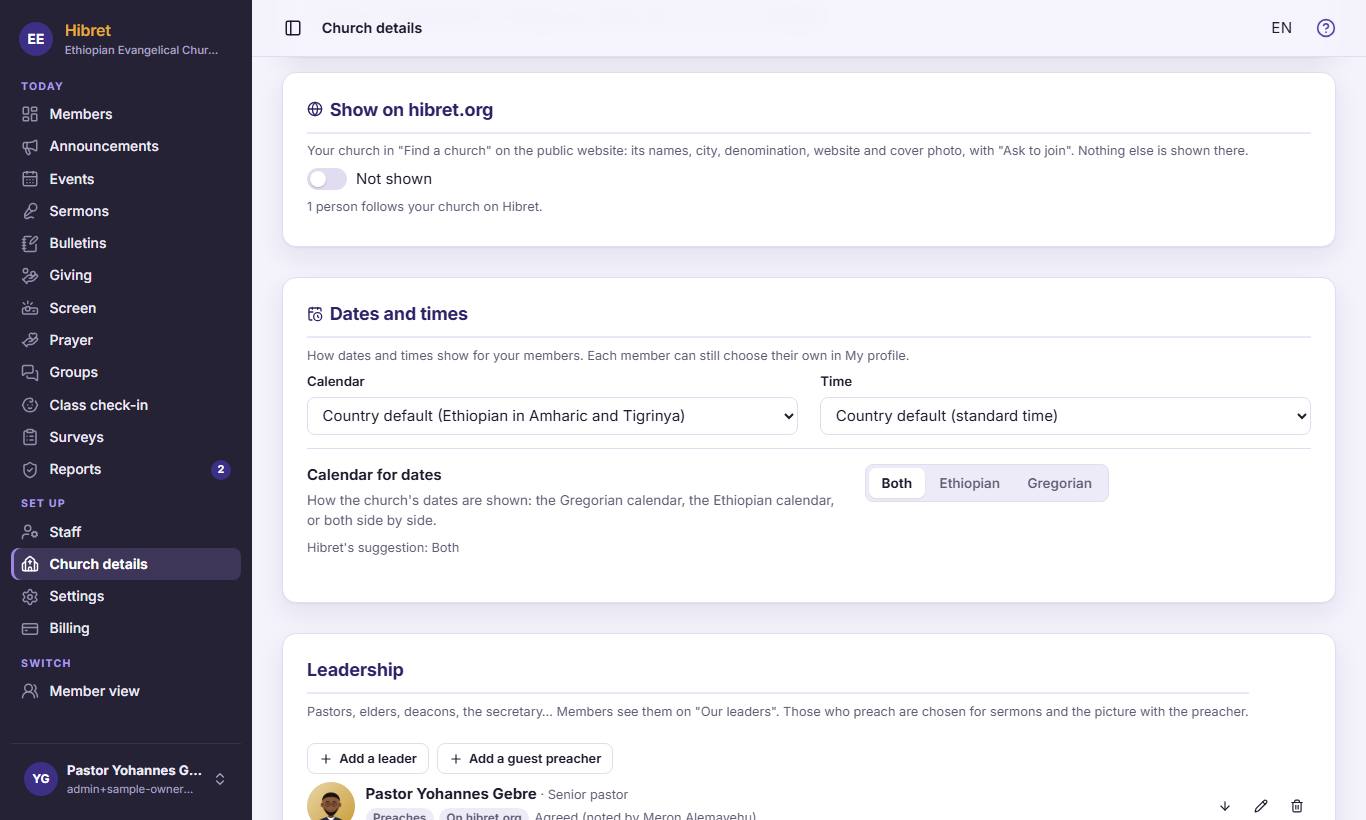Toggle the sidebar panel icon
The height and width of the screenshot is (820, 1366).
[293, 28]
